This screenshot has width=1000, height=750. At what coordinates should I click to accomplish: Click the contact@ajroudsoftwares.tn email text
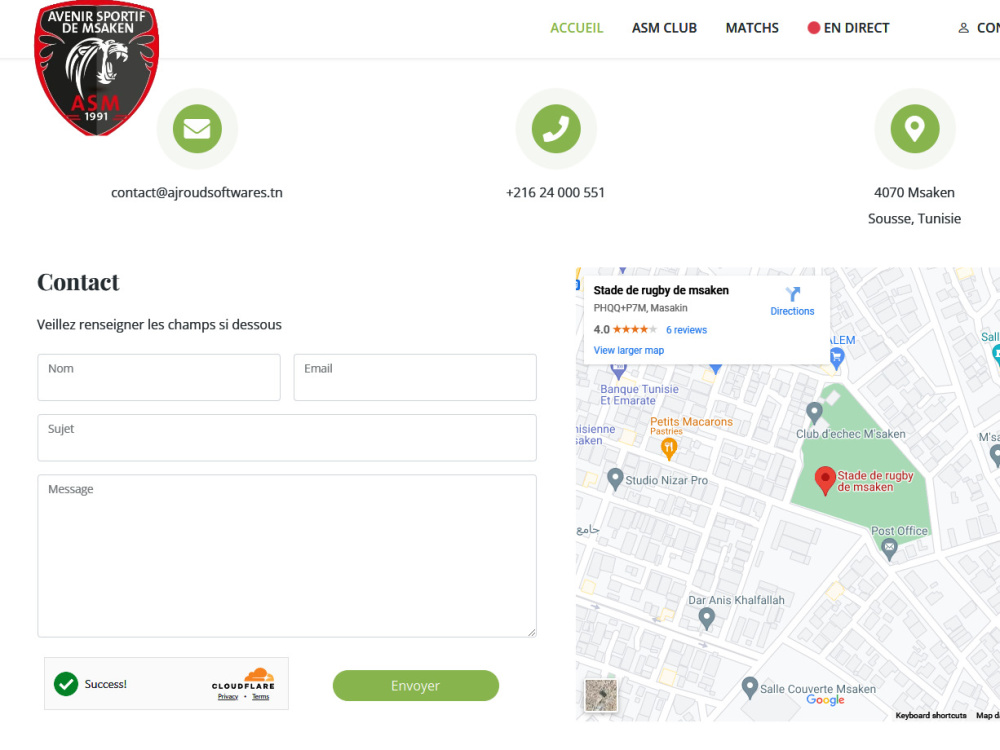pyautogui.click(x=196, y=193)
